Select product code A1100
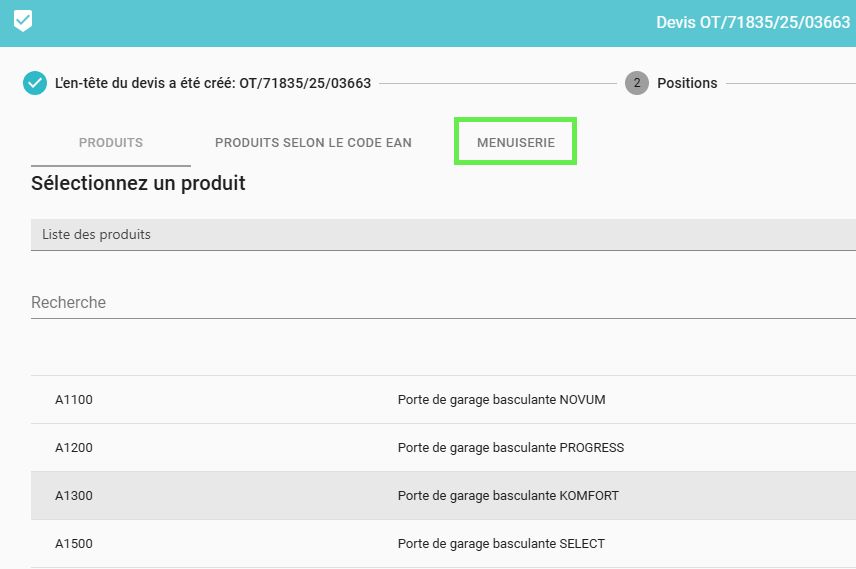856x569 pixels. tap(74, 400)
